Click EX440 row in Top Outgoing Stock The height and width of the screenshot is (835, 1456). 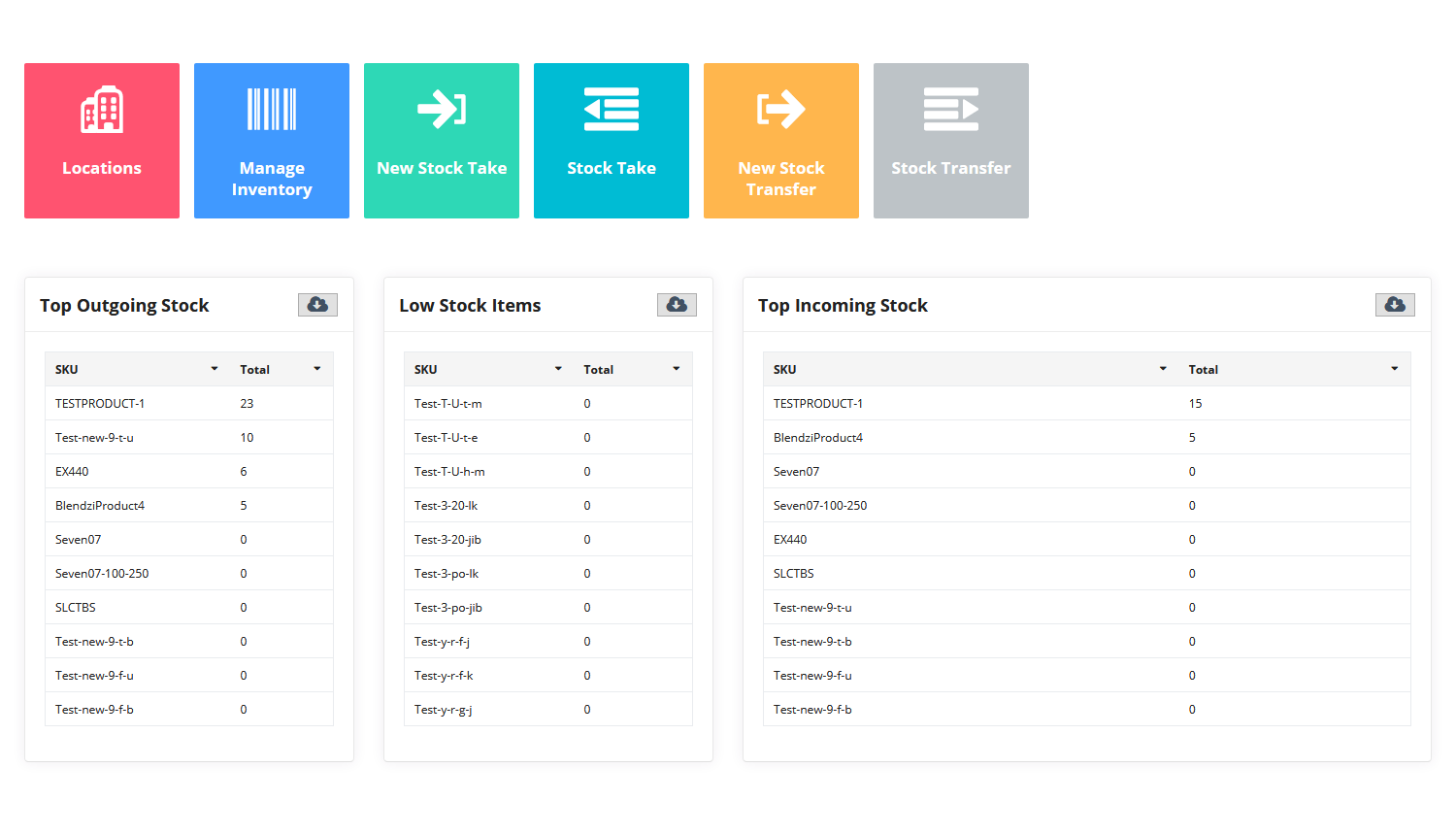click(72, 472)
